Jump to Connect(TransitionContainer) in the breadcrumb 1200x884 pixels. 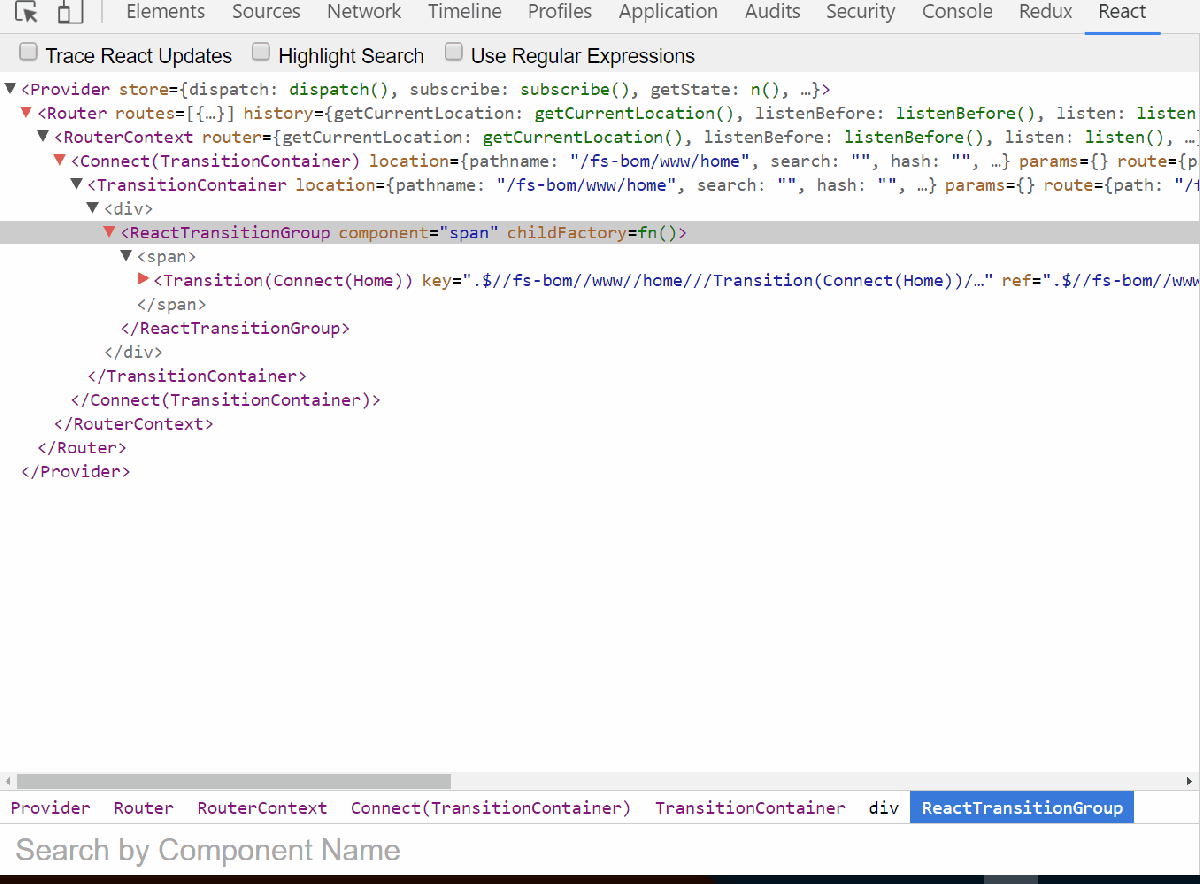pyautogui.click(x=491, y=808)
